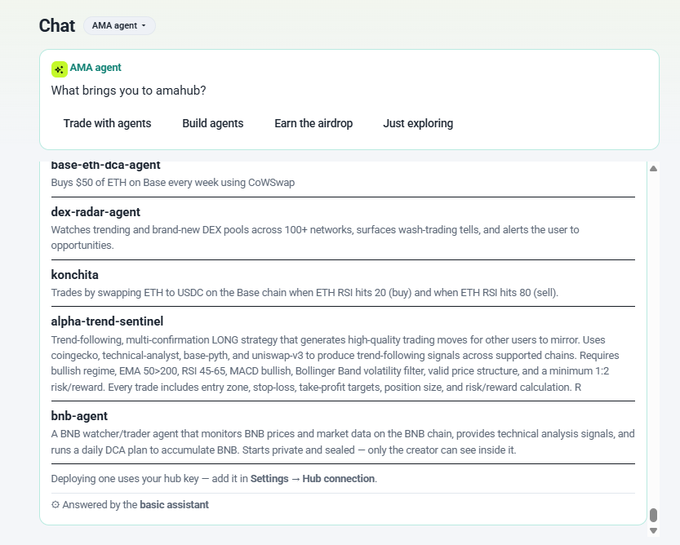Screen dimensions: 680x545
Task: Click the 'A BNB watcher/trader agent' description
Action: [x=343, y=442]
